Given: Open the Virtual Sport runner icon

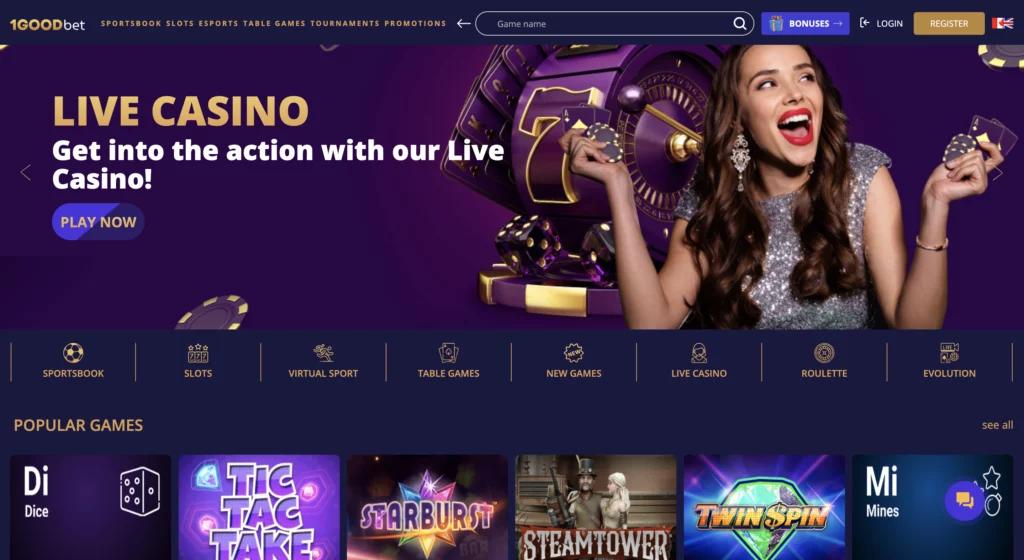Looking at the screenshot, I should [x=323, y=353].
